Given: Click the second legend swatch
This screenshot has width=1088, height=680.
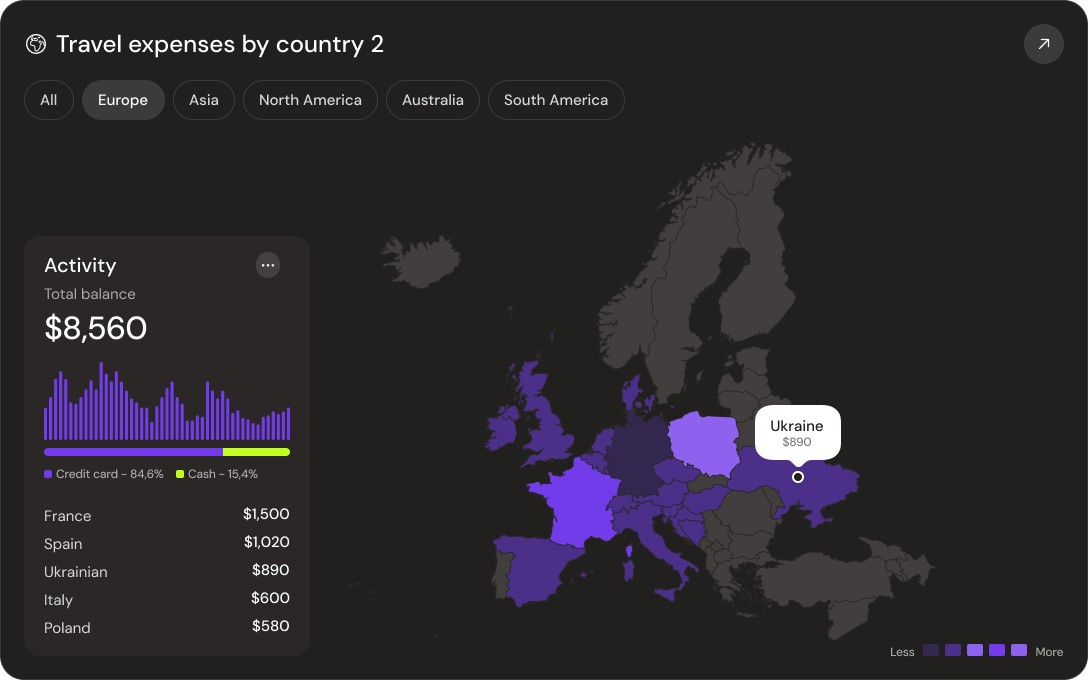Looking at the screenshot, I should click(953, 650).
